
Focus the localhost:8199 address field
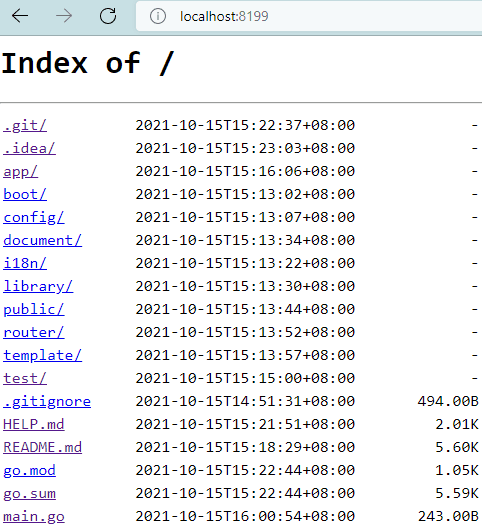309,16
